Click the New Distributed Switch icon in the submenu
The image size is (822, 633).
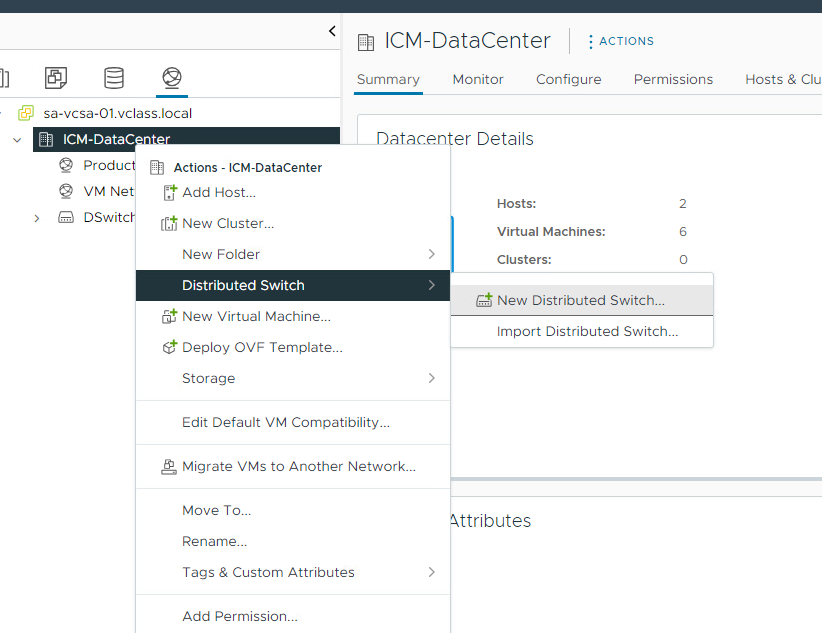[484, 300]
